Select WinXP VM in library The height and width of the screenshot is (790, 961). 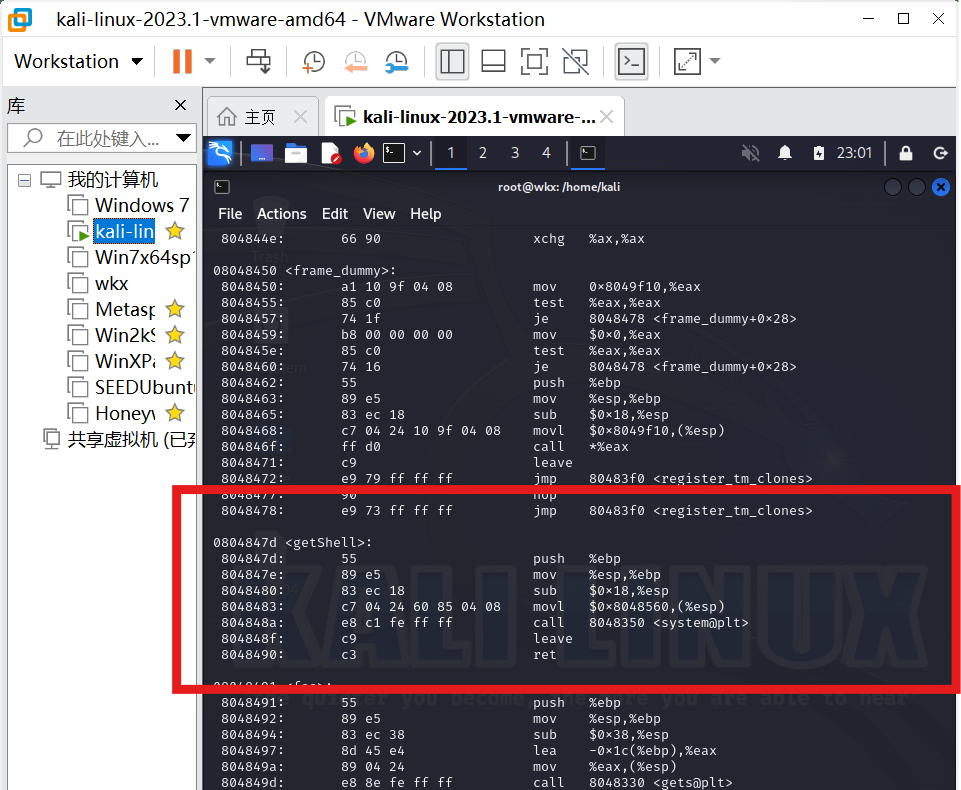(x=112, y=361)
